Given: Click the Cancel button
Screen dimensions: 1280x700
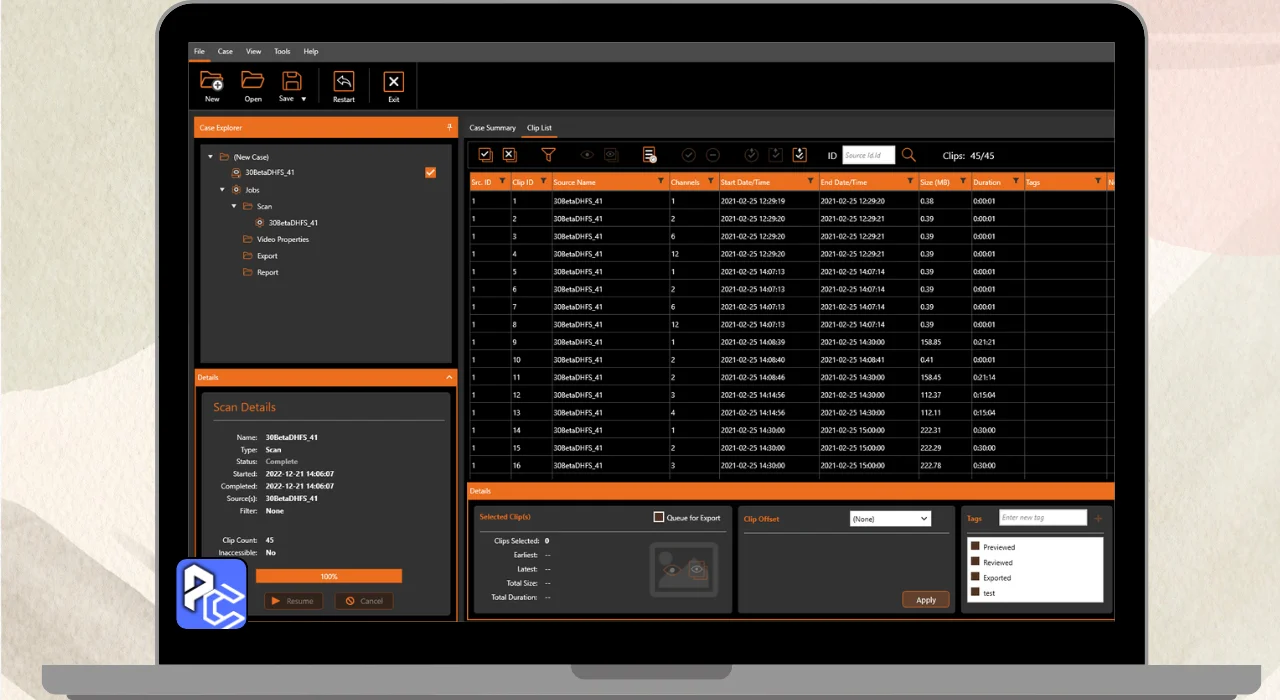Looking at the screenshot, I should click(x=364, y=601).
